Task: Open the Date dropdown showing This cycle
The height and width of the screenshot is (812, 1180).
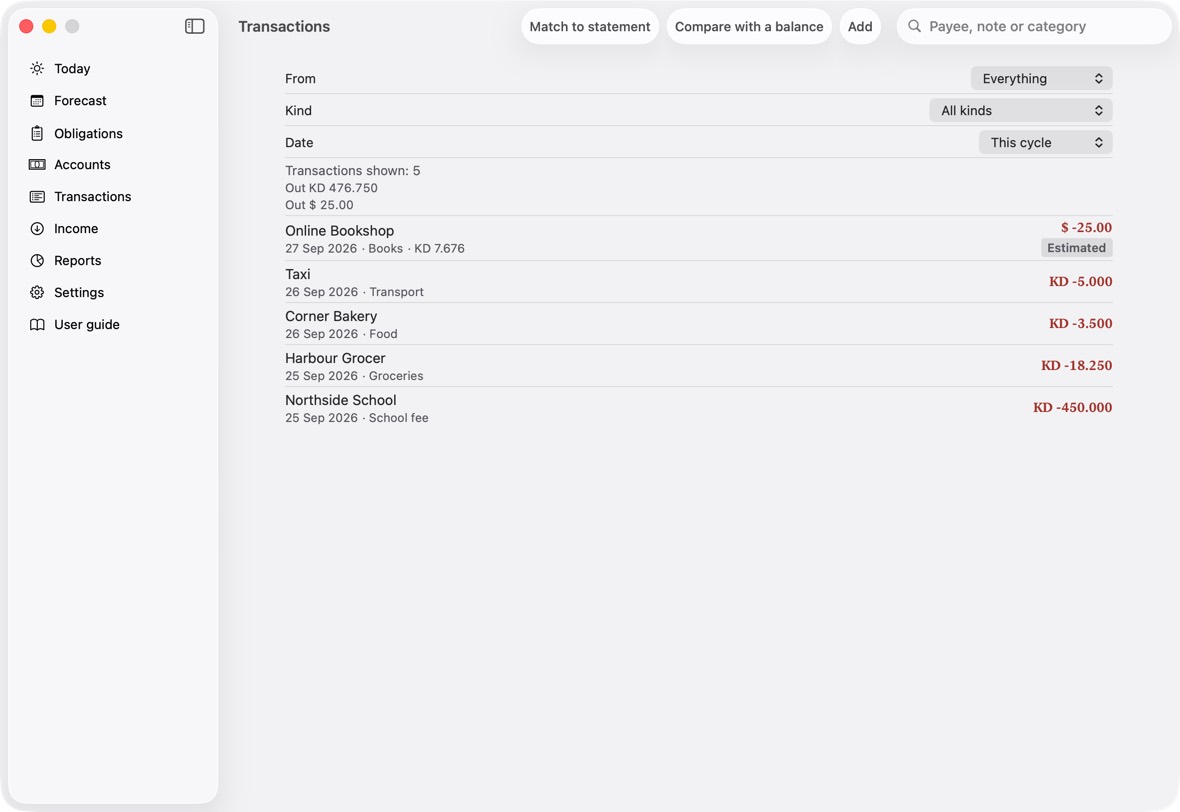Action: coord(1045,142)
